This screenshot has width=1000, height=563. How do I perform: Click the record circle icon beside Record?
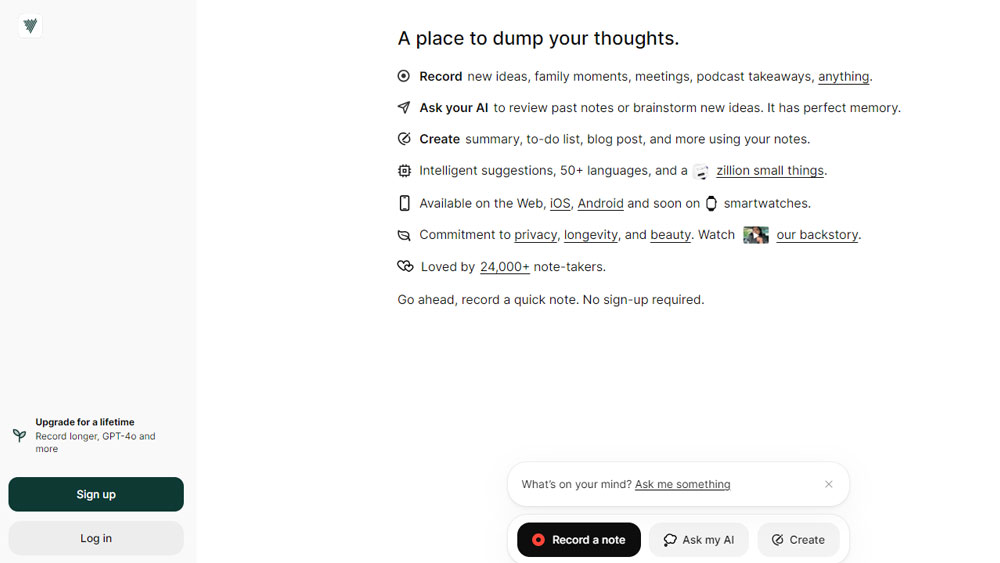click(x=404, y=76)
